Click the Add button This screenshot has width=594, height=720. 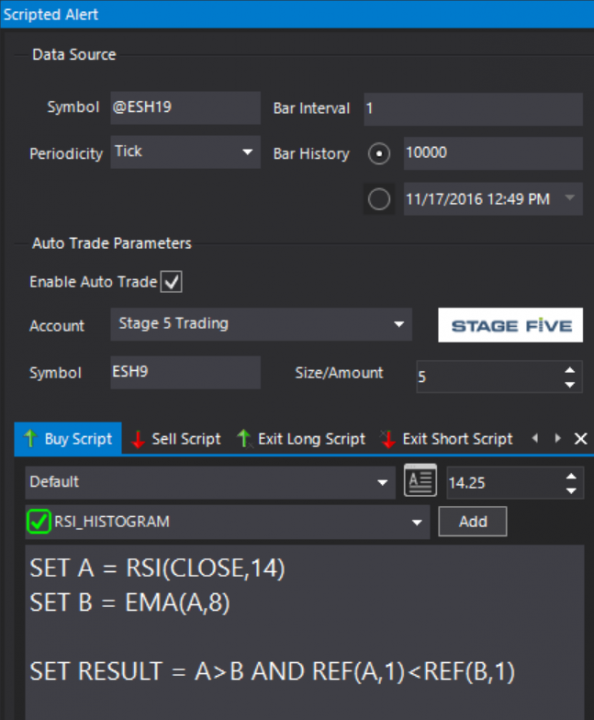tap(473, 522)
